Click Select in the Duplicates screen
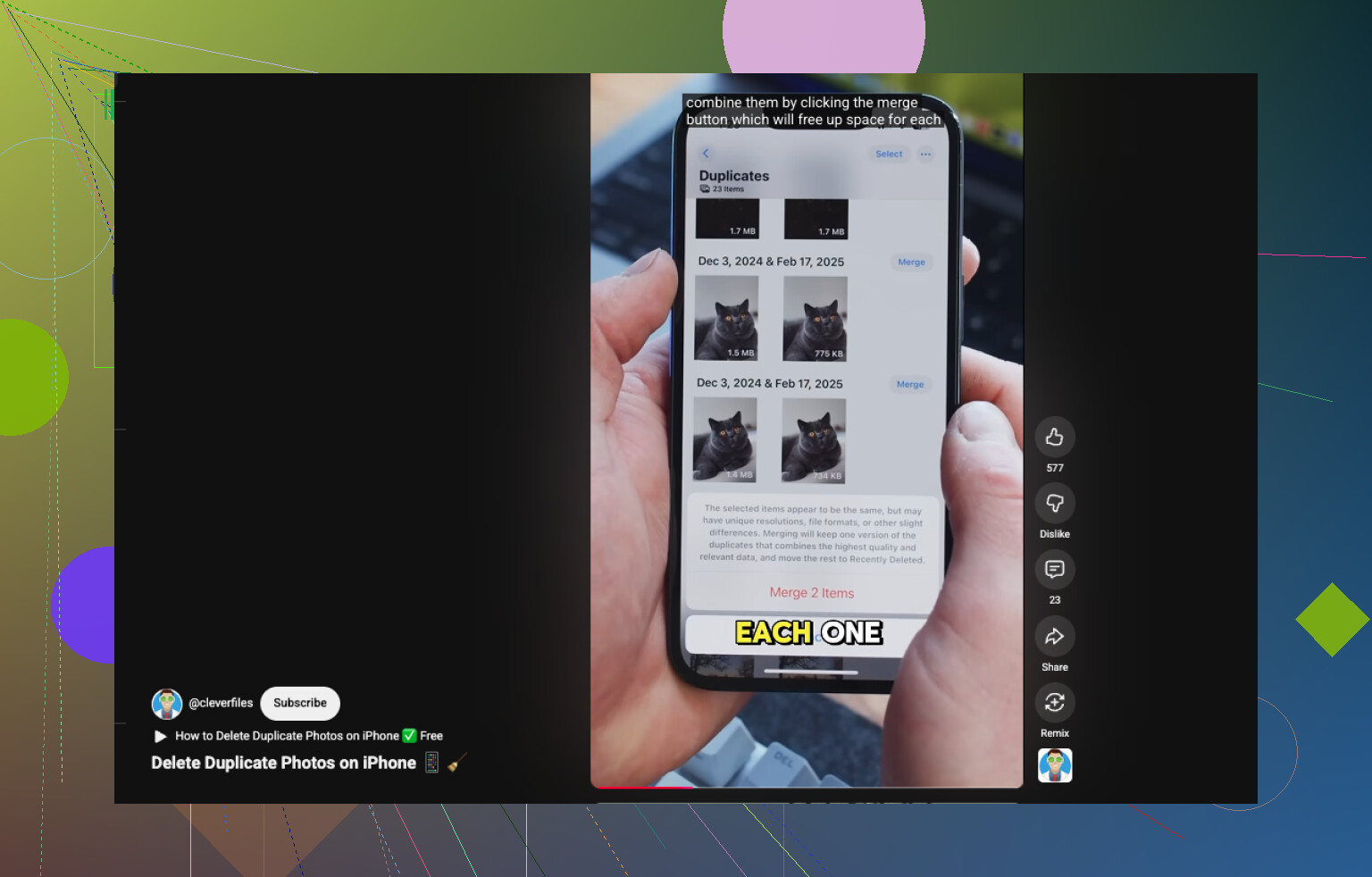 pos(889,154)
